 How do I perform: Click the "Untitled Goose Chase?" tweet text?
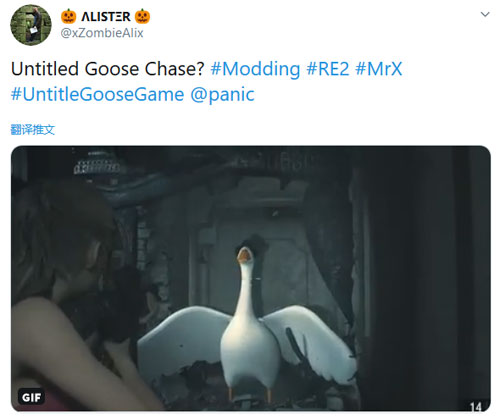pos(108,69)
